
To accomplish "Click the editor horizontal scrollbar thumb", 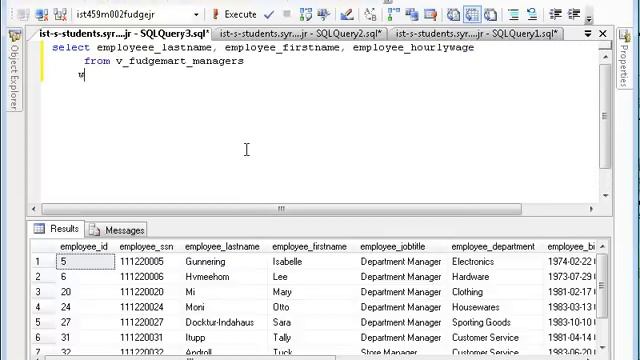I will 282,209.
